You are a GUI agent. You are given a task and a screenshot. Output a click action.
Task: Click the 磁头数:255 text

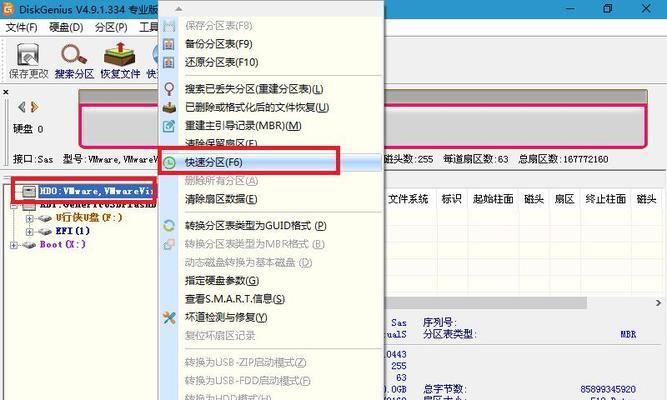(x=408, y=160)
